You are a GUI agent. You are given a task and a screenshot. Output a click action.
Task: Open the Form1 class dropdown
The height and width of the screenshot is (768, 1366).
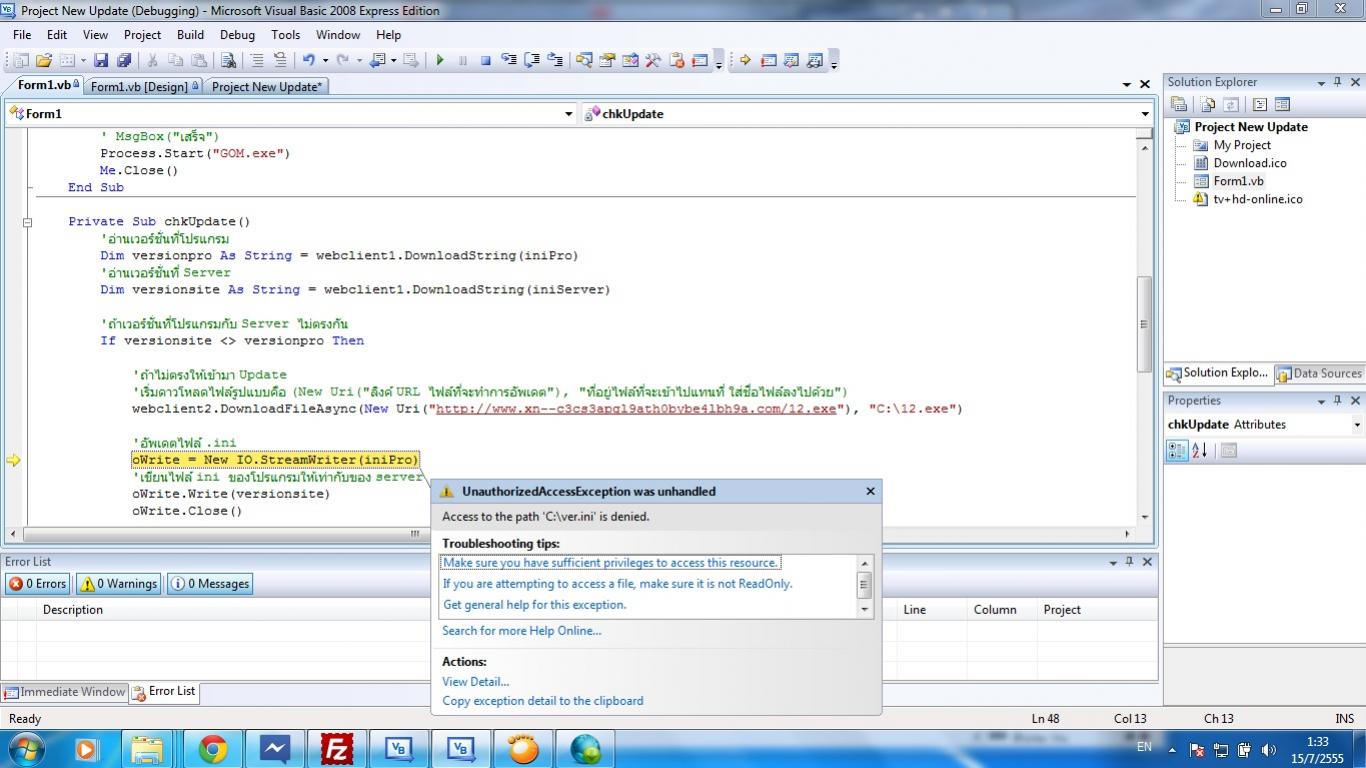[x=569, y=114]
